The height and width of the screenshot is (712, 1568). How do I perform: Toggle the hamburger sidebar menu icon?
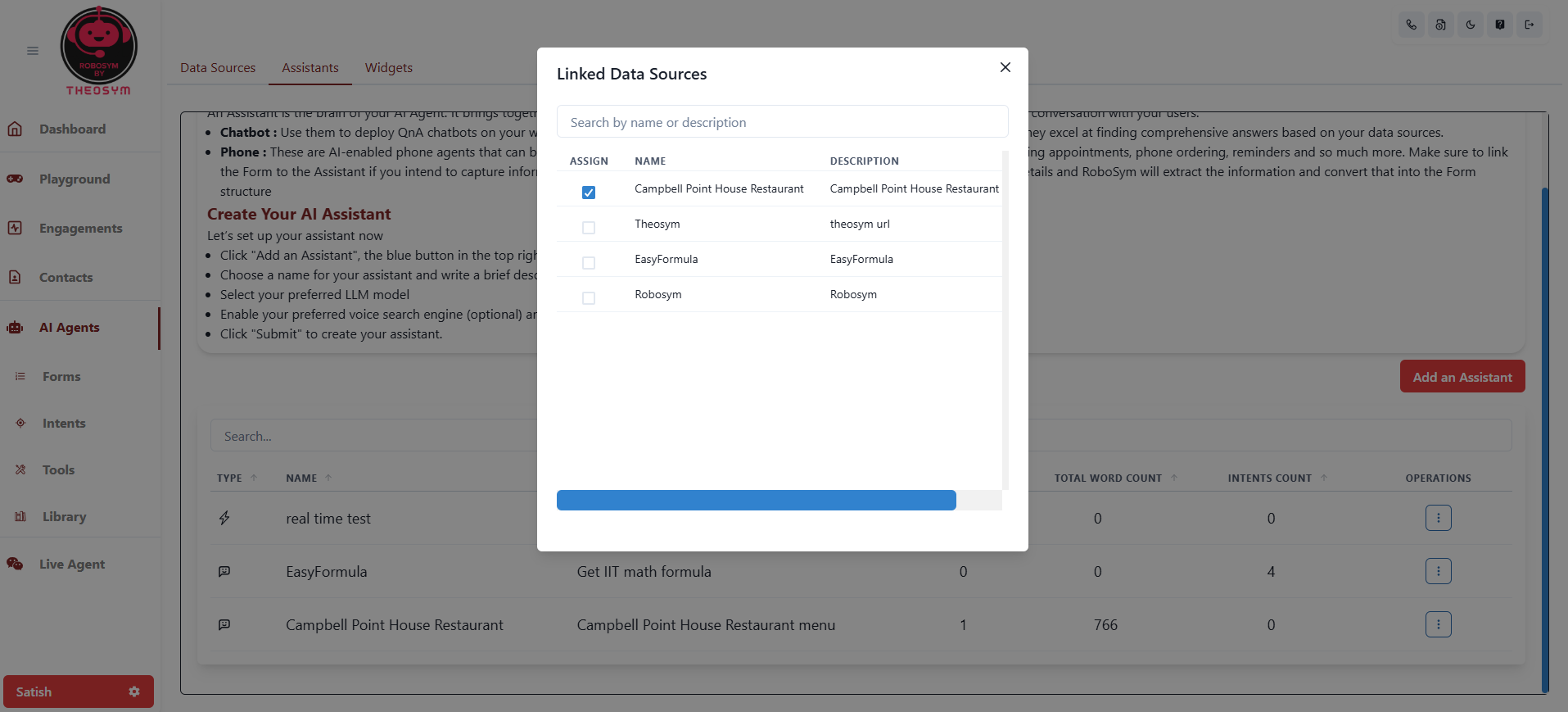(x=33, y=51)
